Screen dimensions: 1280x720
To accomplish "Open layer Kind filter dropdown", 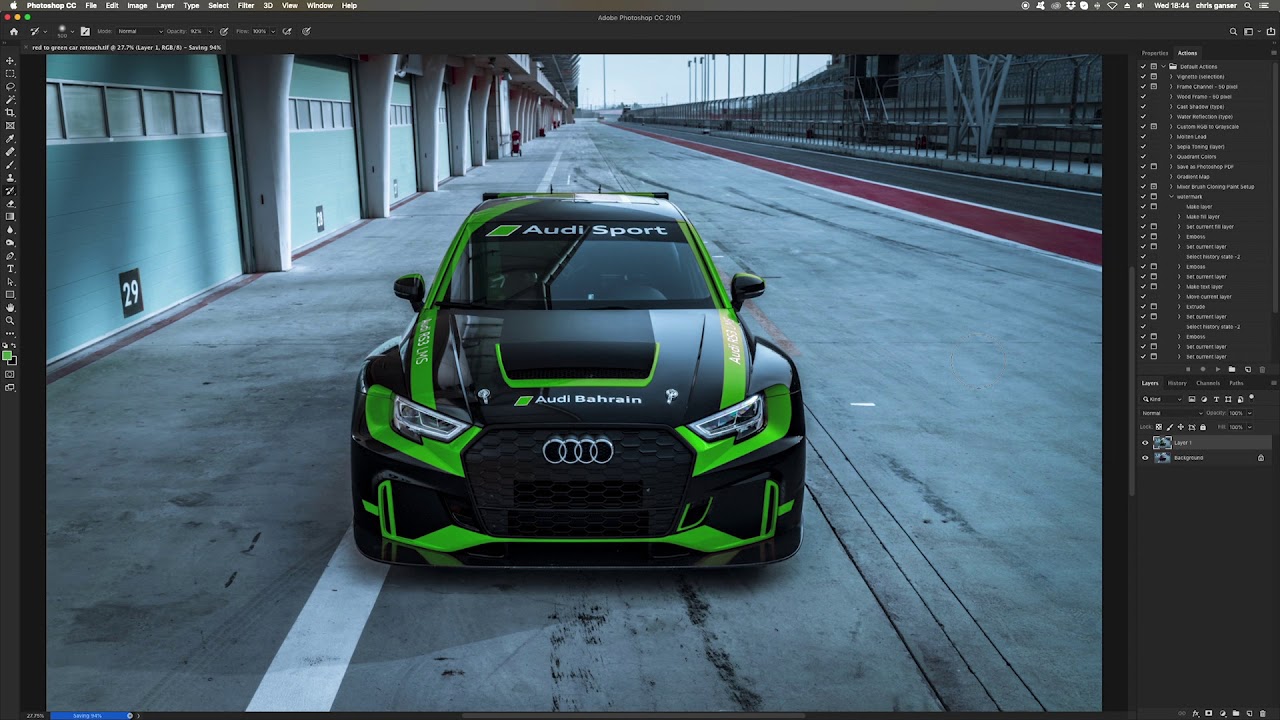I will 1162,399.
